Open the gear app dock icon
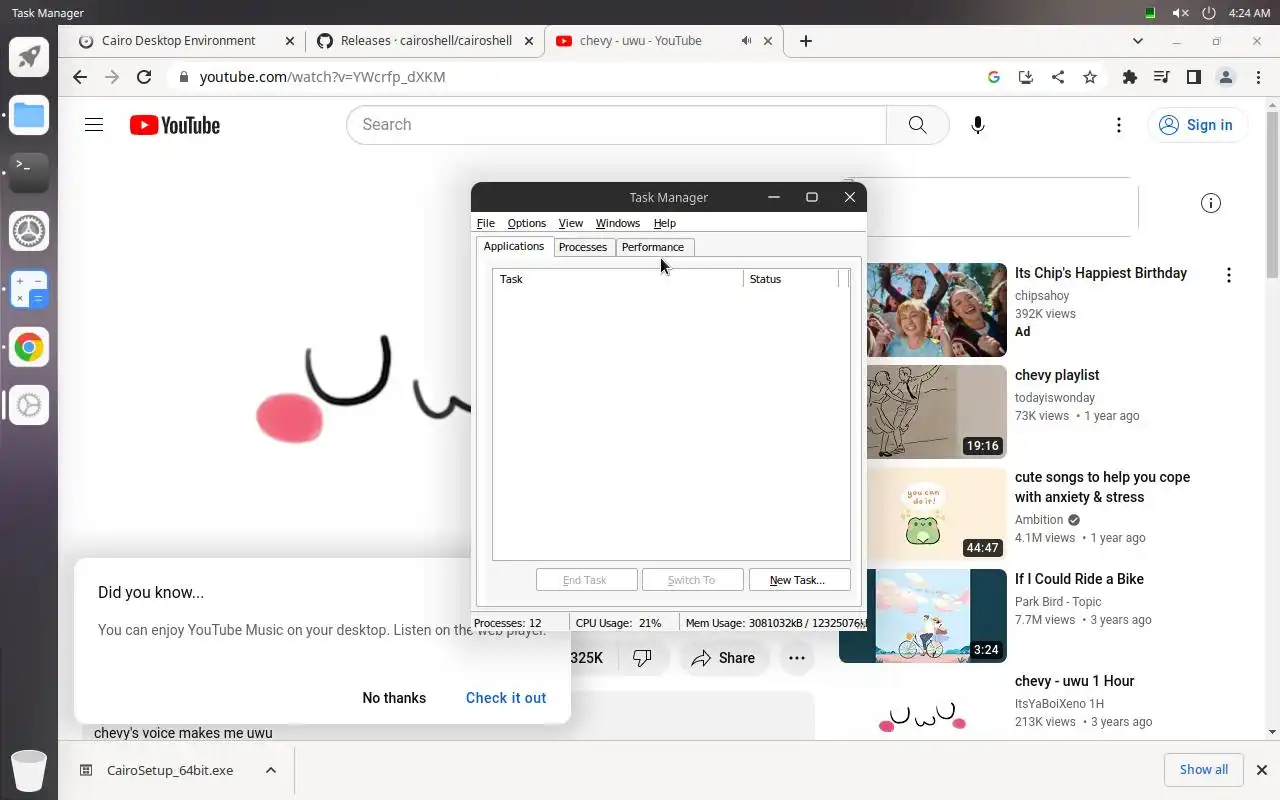The height and width of the screenshot is (800, 1280). [x=29, y=405]
